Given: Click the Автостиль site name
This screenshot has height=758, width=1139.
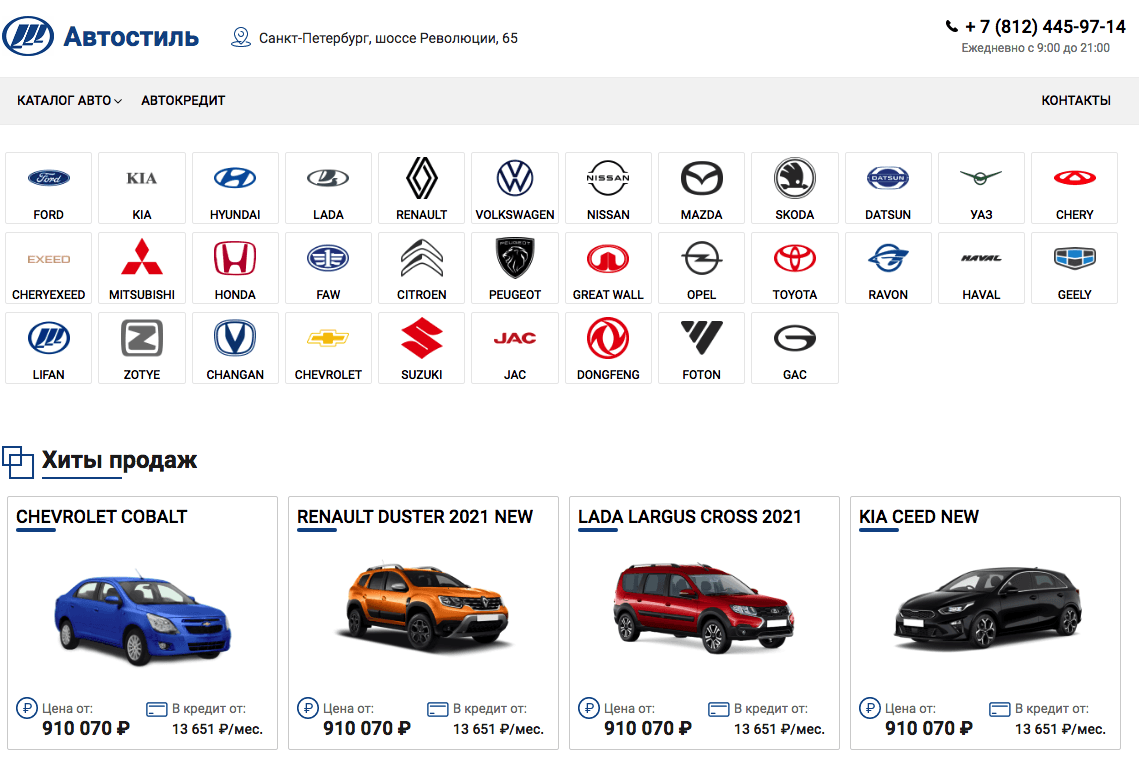Looking at the screenshot, I should 131,36.
